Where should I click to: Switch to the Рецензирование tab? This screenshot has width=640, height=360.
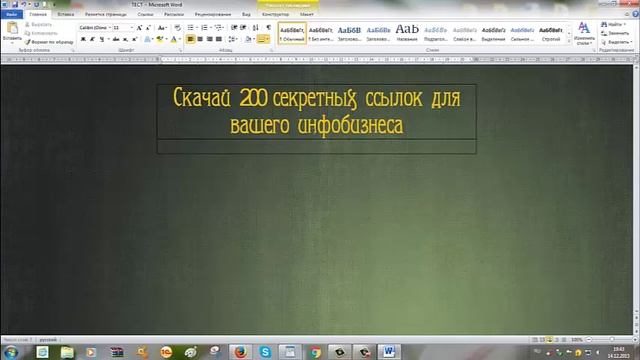click(213, 14)
